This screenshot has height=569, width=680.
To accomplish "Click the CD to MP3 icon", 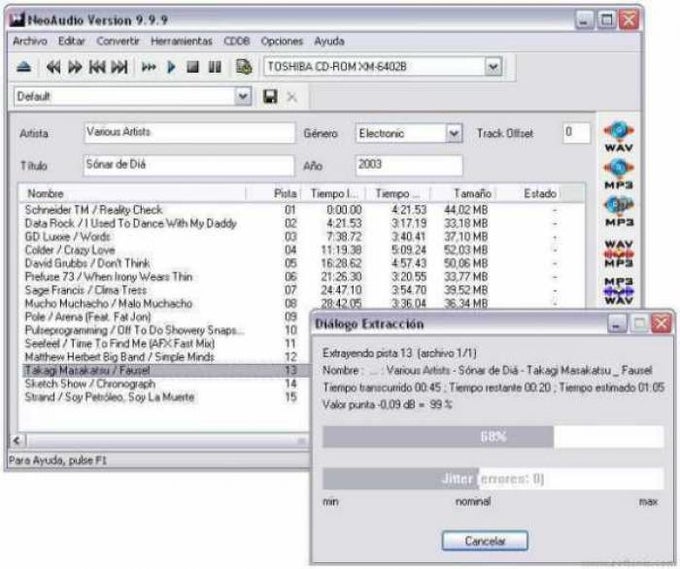I will pos(619,173).
